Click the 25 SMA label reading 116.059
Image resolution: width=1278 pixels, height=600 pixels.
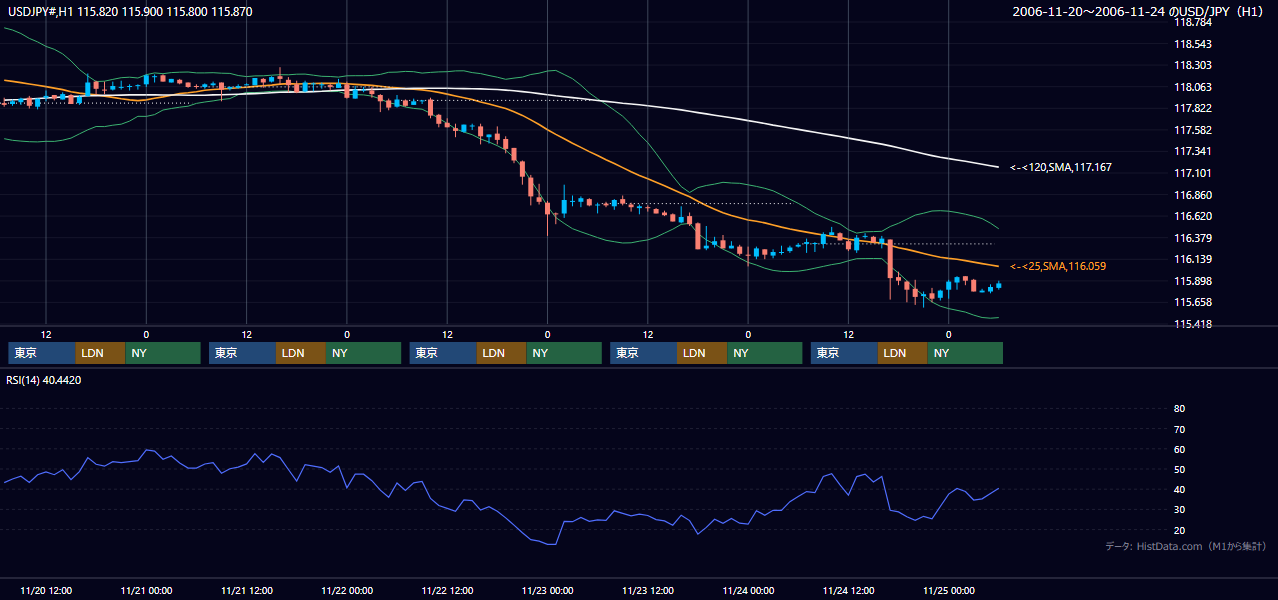[x=1057, y=266]
